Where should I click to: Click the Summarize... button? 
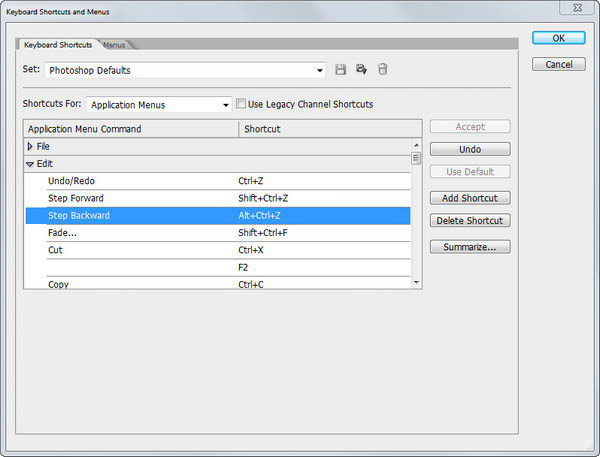click(x=470, y=247)
